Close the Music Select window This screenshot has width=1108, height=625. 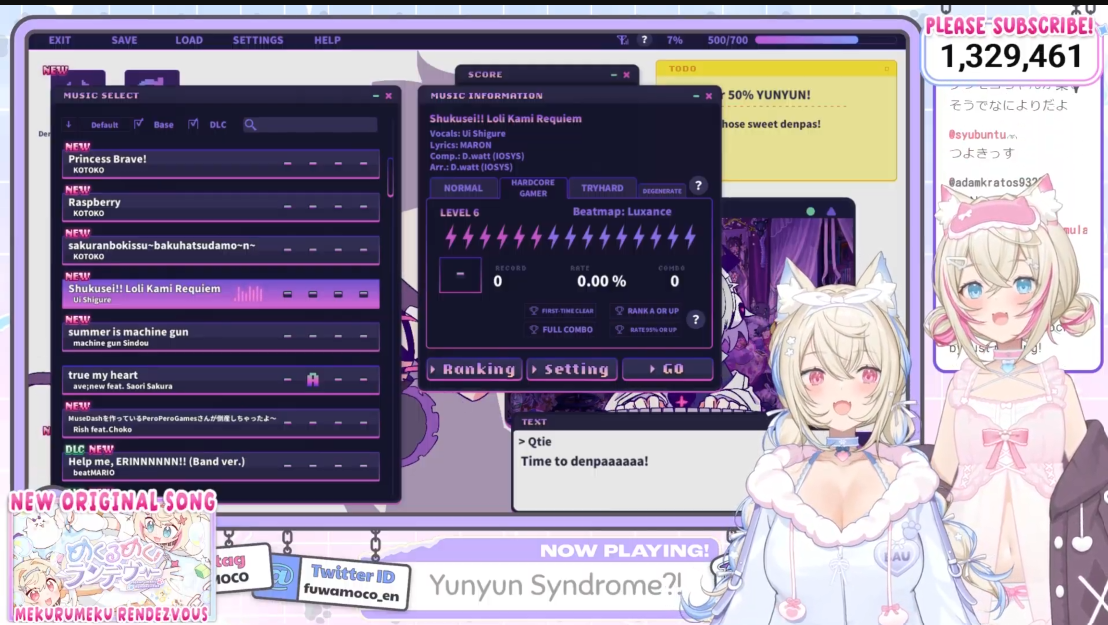pyautogui.click(x=389, y=95)
